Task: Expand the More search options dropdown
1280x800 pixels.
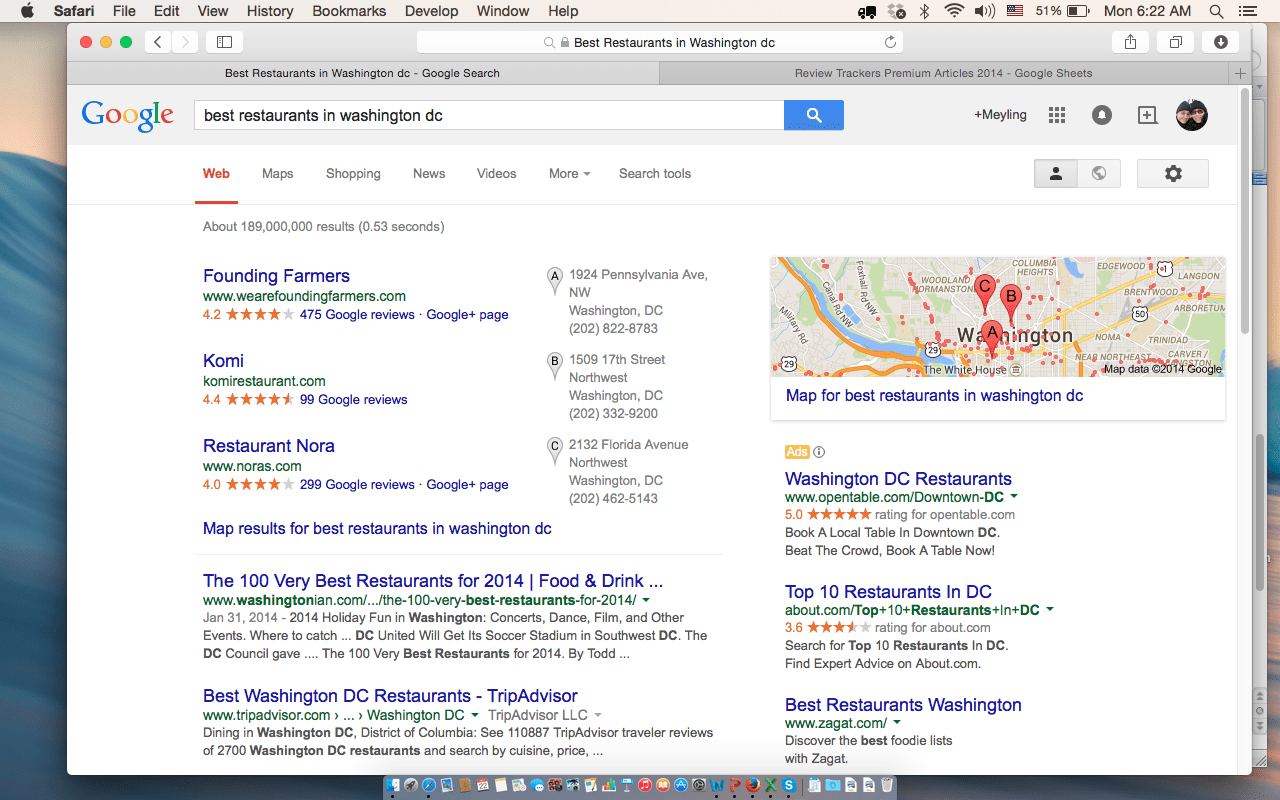Action: (569, 173)
